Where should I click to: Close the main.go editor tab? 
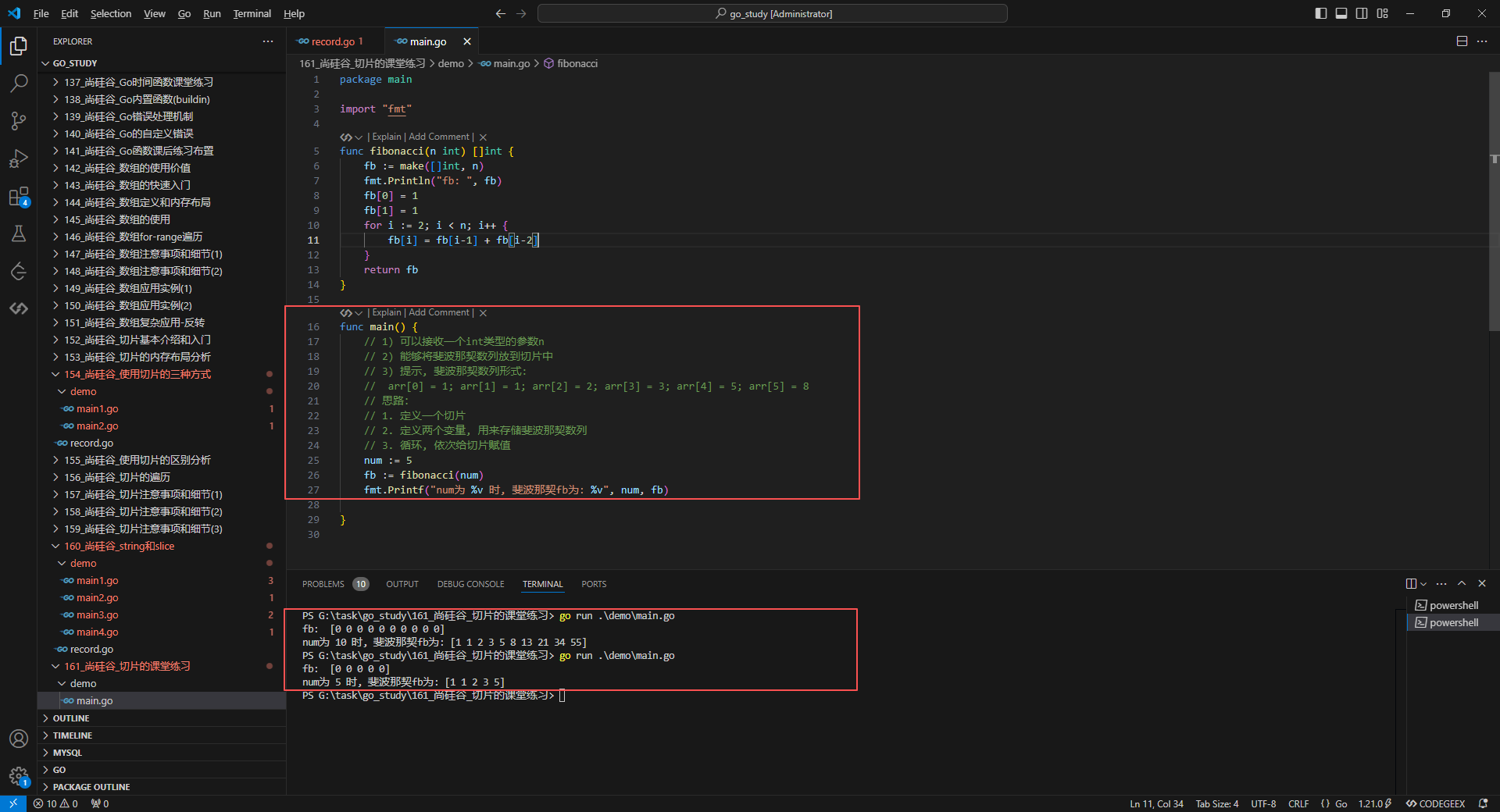467,41
